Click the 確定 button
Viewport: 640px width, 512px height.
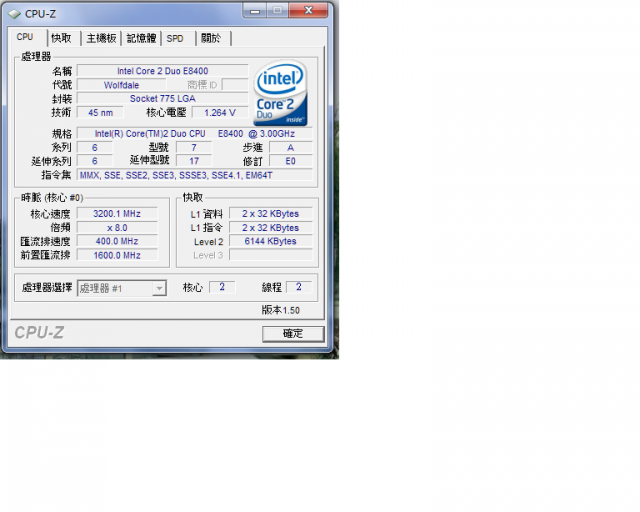pyautogui.click(x=293, y=334)
